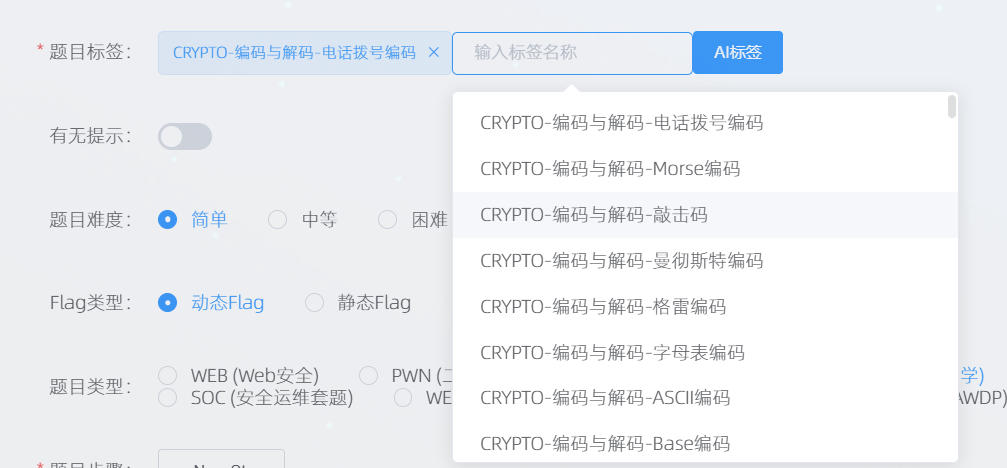Select 中等 difficulty radio button
Image resolution: width=1007 pixels, height=468 pixels.
click(278, 220)
